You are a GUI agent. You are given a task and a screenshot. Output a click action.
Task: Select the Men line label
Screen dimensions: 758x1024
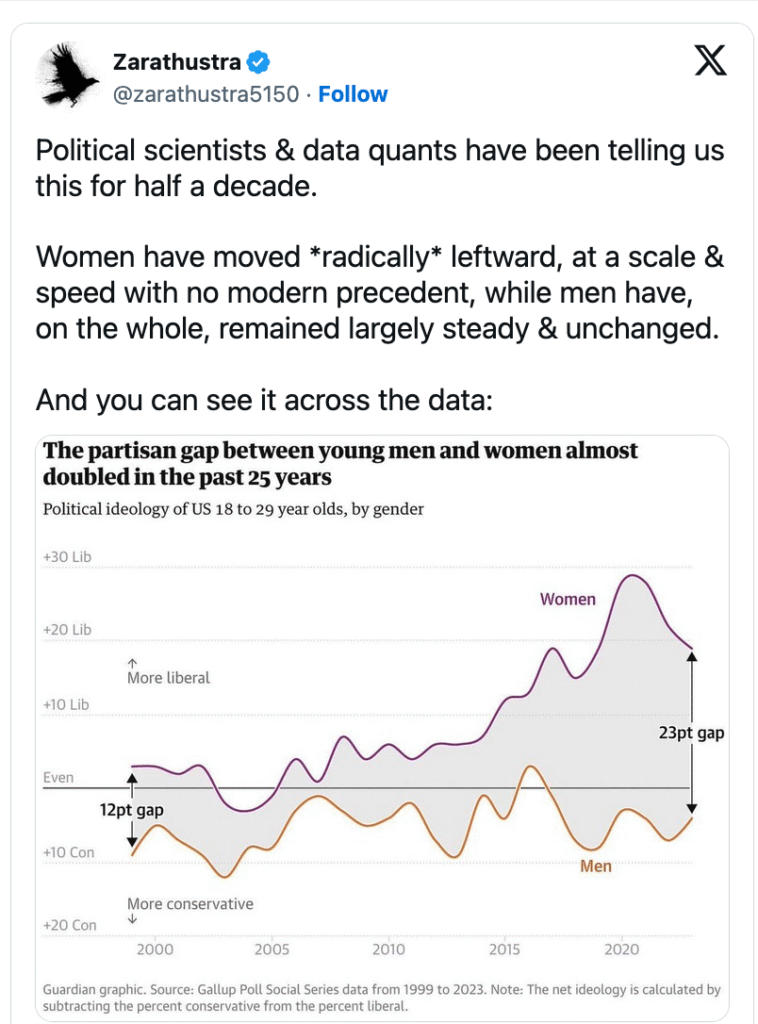point(595,866)
